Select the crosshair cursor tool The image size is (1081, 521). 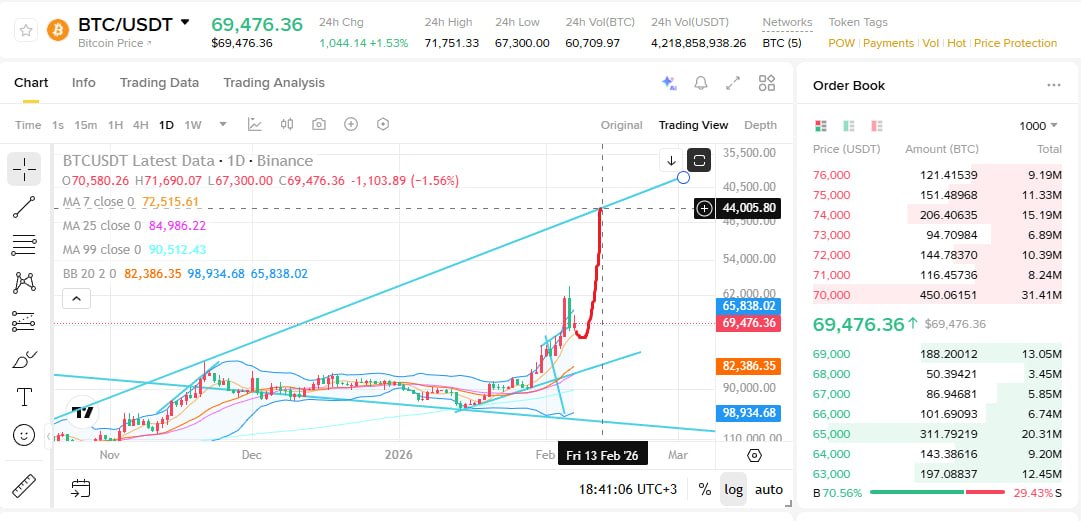(x=24, y=169)
